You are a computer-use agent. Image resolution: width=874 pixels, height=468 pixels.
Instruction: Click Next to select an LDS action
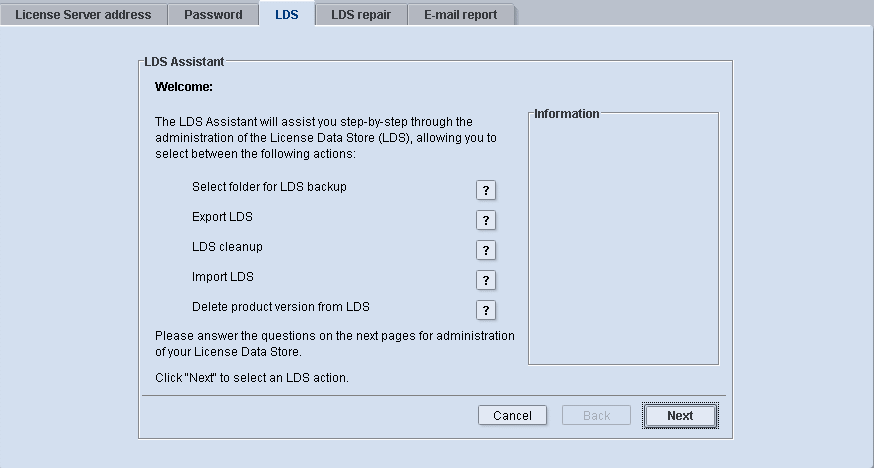(x=680, y=416)
